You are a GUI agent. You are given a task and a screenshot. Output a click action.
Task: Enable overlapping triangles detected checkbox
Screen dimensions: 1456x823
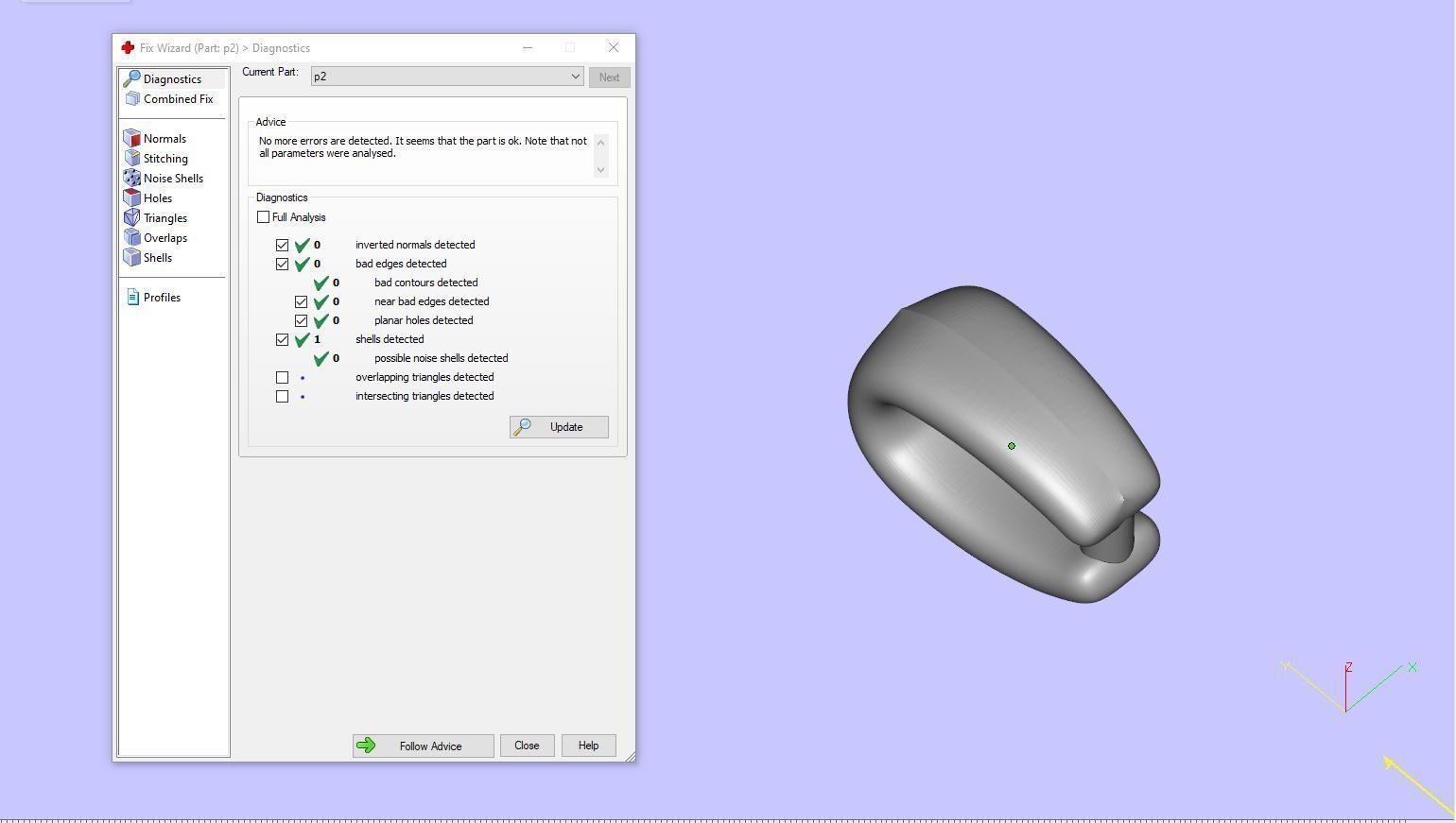tap(282, 377)
